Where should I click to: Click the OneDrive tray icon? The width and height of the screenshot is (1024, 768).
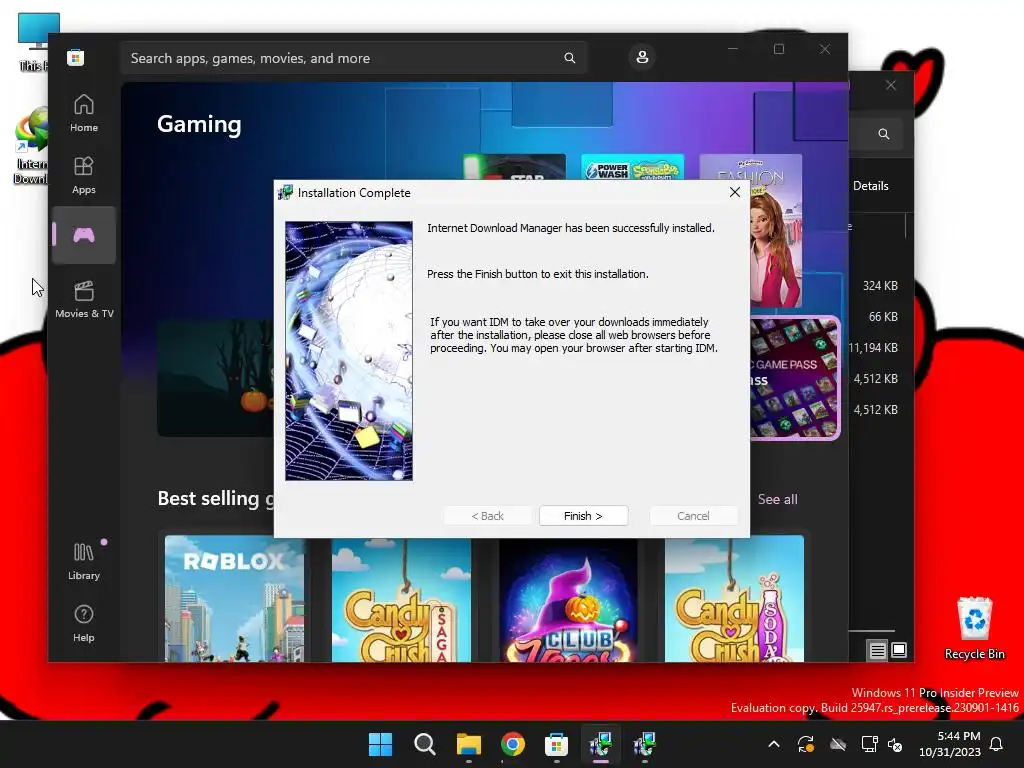click(838, 744)
